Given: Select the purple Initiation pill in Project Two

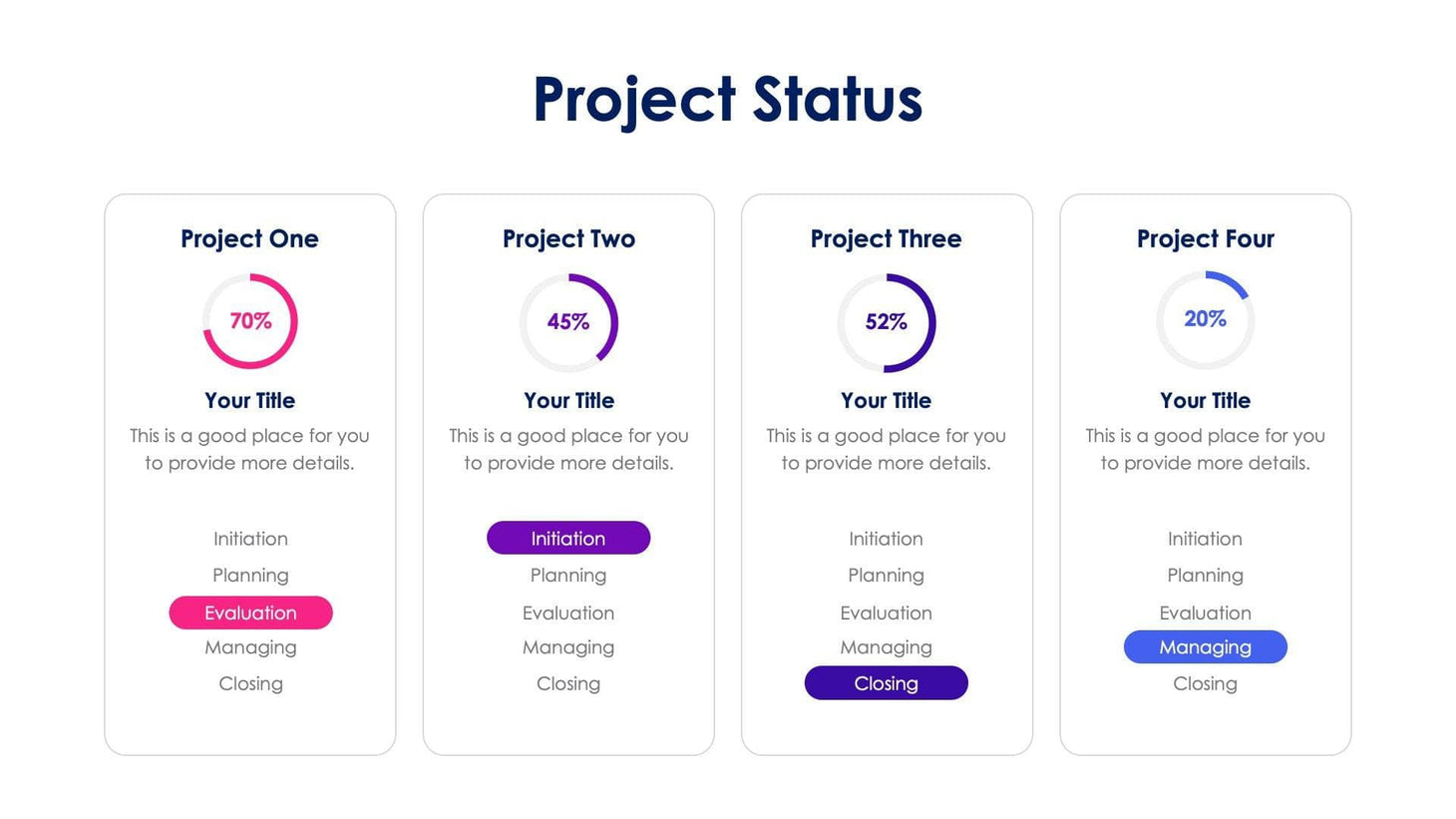Looking at the screenshot, I should [568, 538].
